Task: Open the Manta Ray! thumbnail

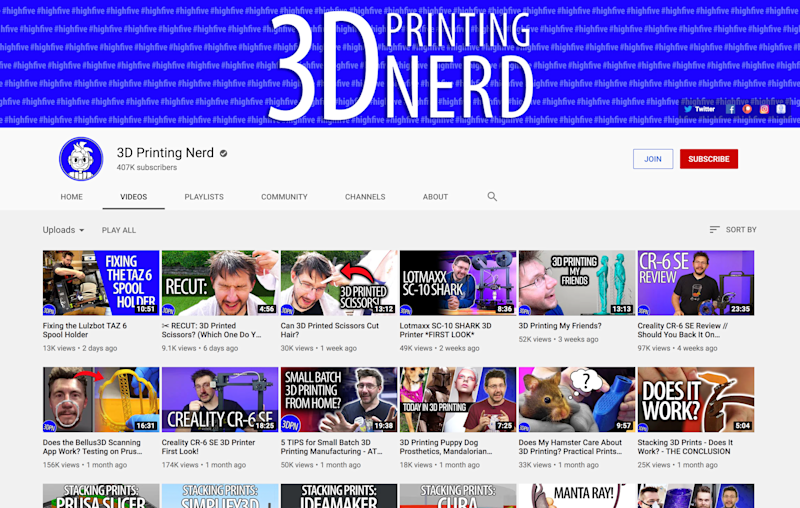Action: 577,496
